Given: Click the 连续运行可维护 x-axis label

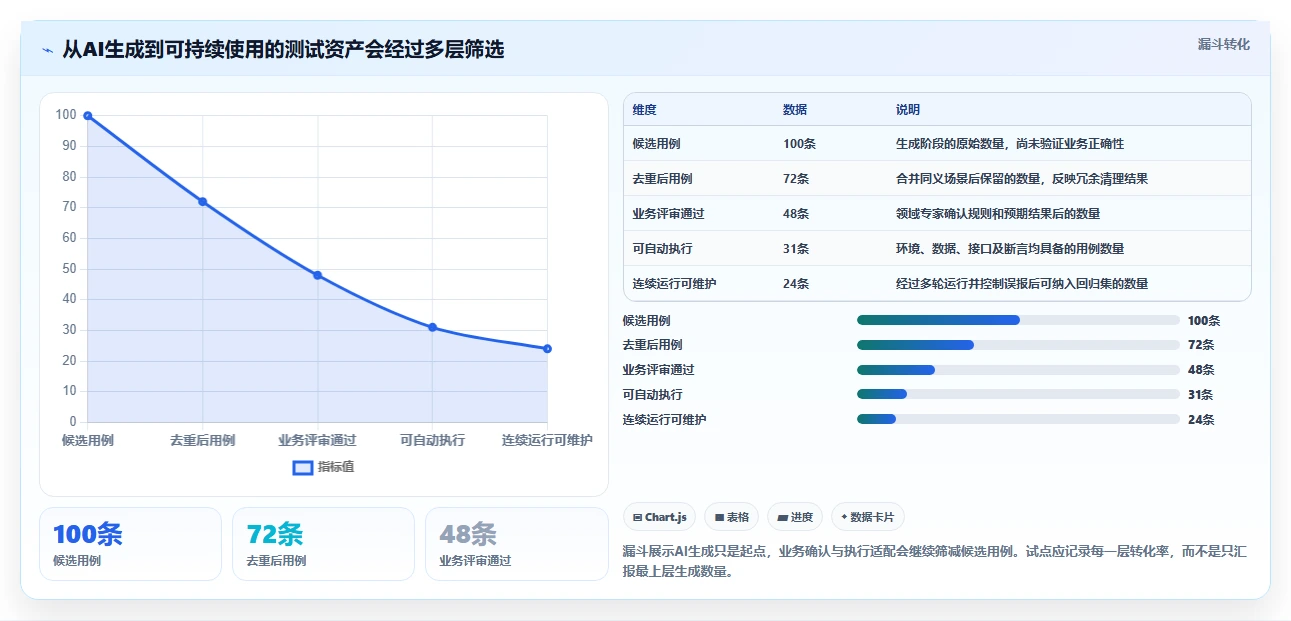Looking at the screenshot, I should click(547, 440).
